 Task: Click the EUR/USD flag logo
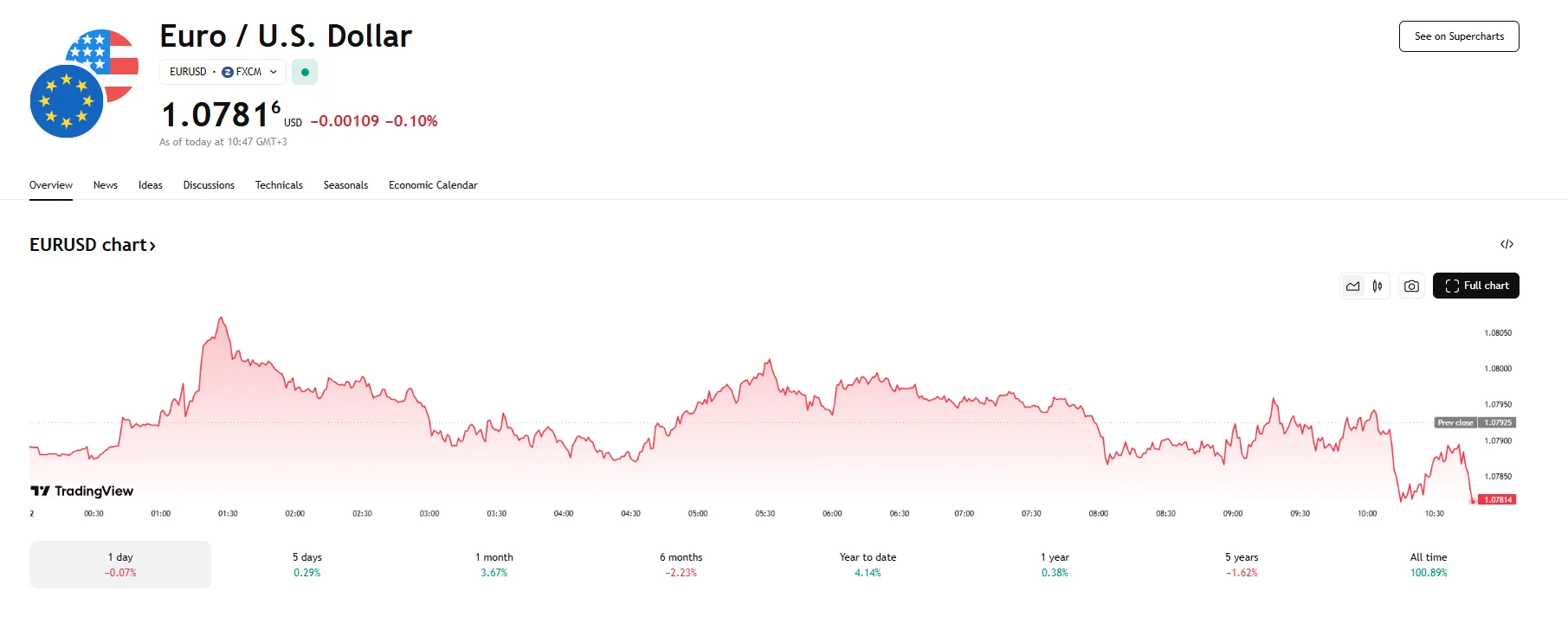(x=83, y=84)
